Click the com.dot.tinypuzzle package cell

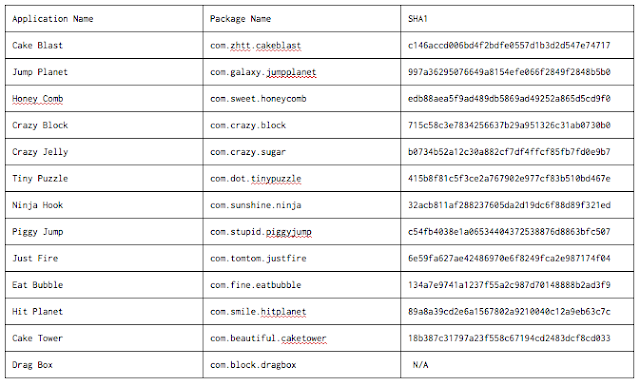click(x=302, y=178)
